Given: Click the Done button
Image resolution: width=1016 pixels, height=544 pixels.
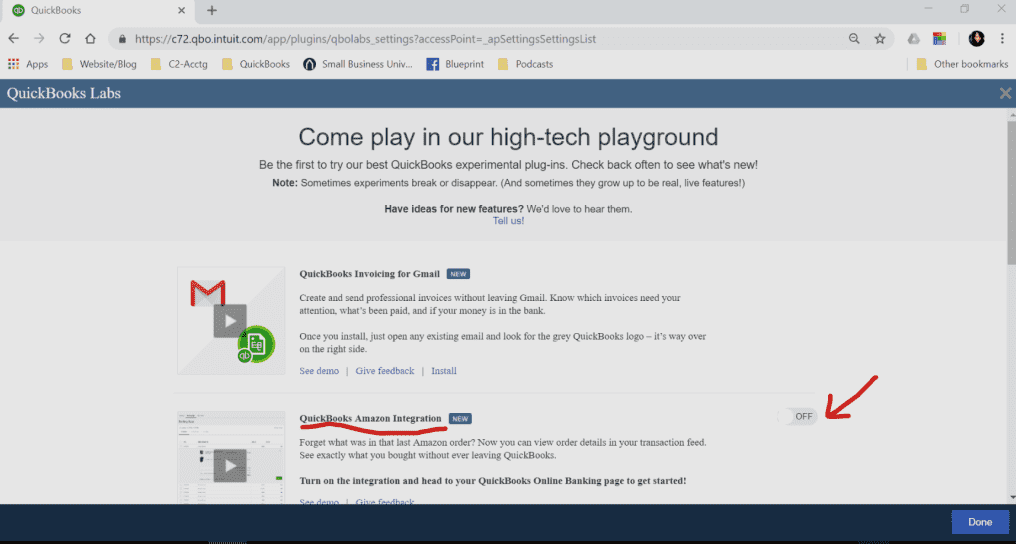Looking at the screenshot, I should point(980,522).
